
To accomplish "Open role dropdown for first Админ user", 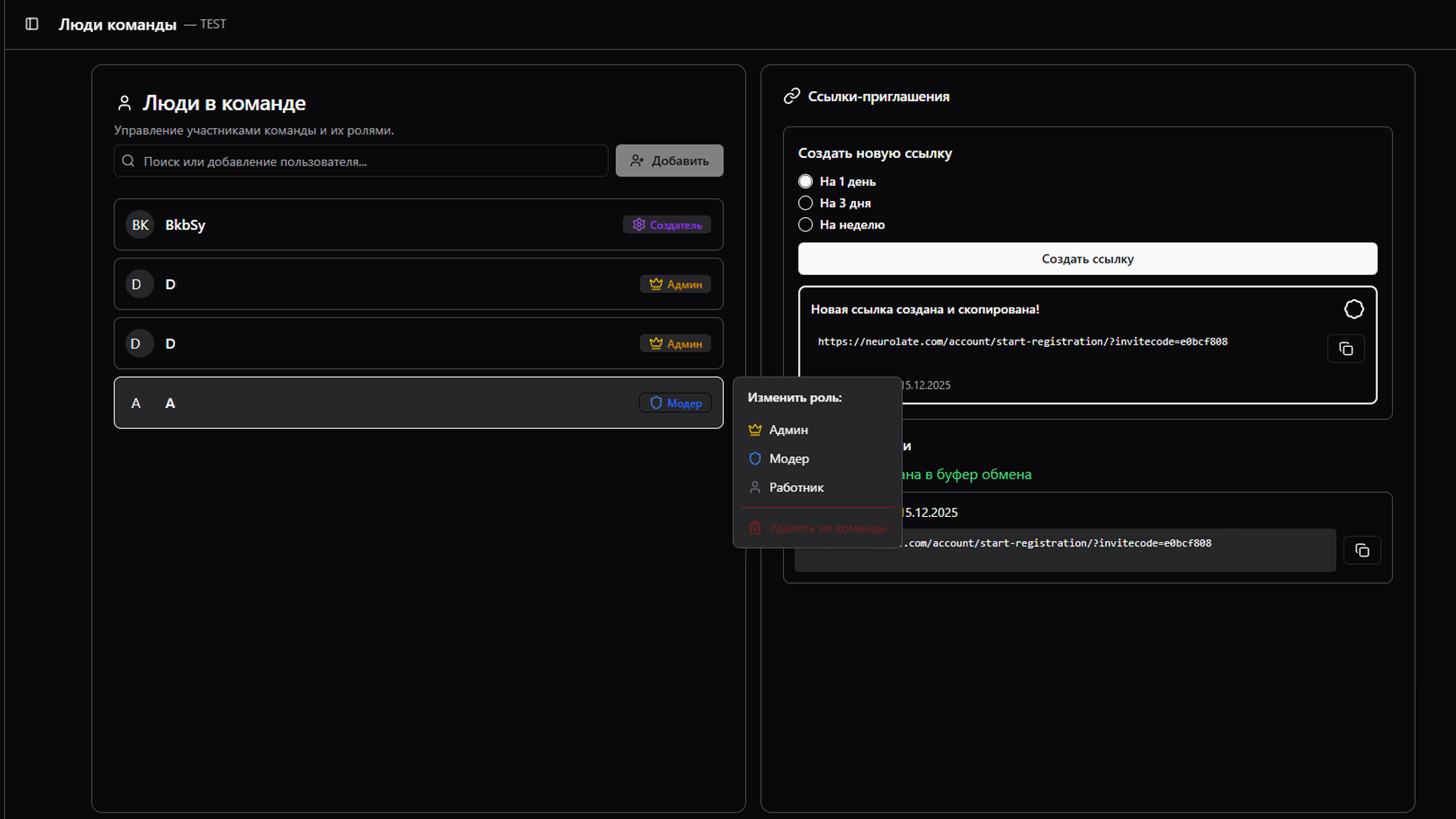I will pos(675,285).
